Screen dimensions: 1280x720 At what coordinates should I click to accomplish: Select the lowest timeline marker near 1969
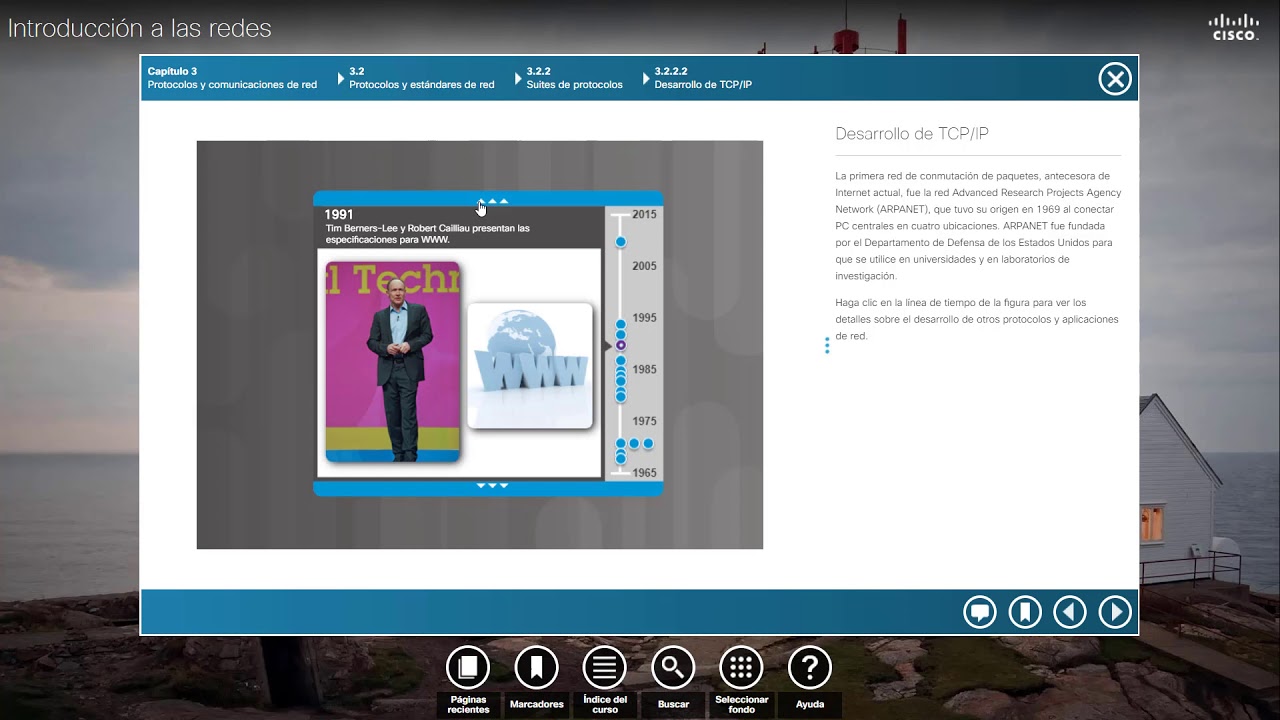coord(620,459)
